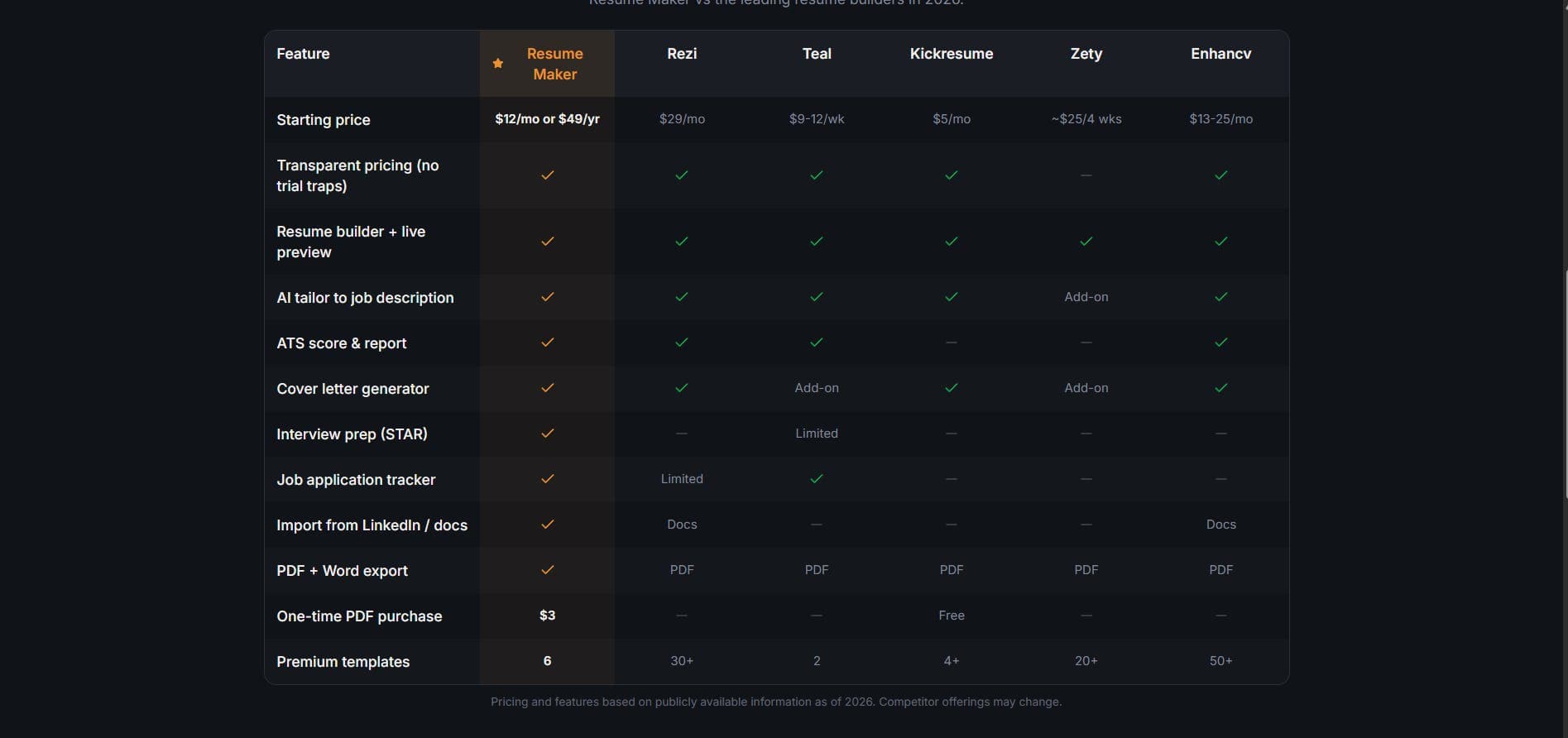Click Rezi's "30+" premium templates count
The width and height of the screenshot is (1568, 738).
pyautogui.click(x=682, y=661)
